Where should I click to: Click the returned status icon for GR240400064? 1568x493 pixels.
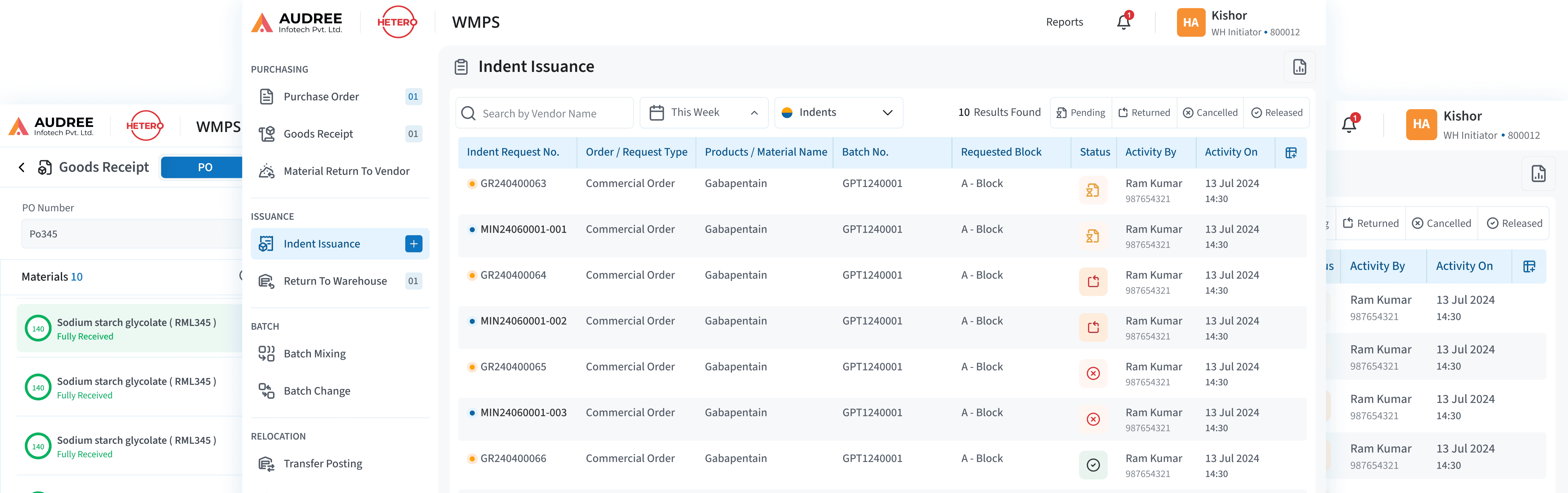(1093, 282)
